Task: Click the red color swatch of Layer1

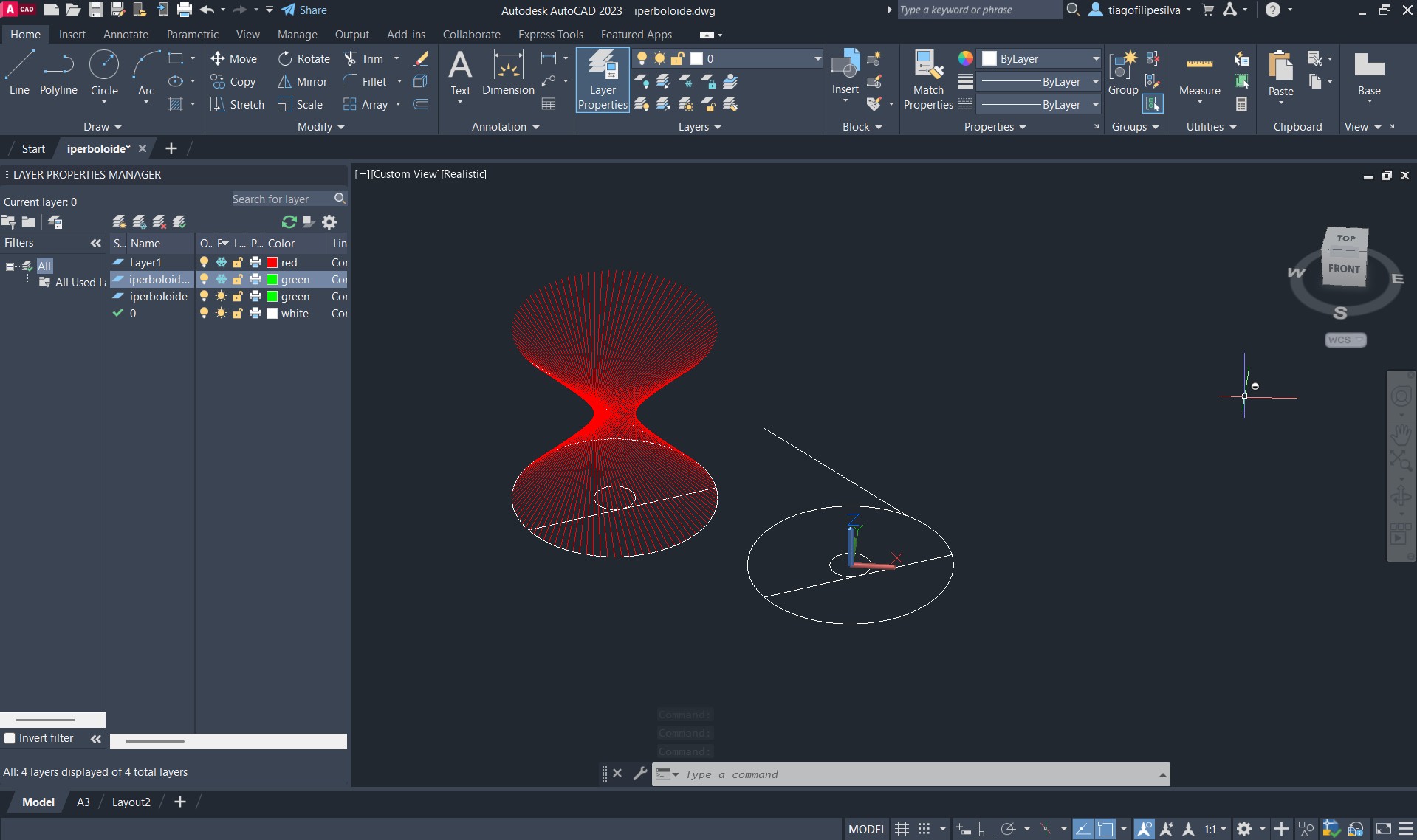Action: coord(272,263)
